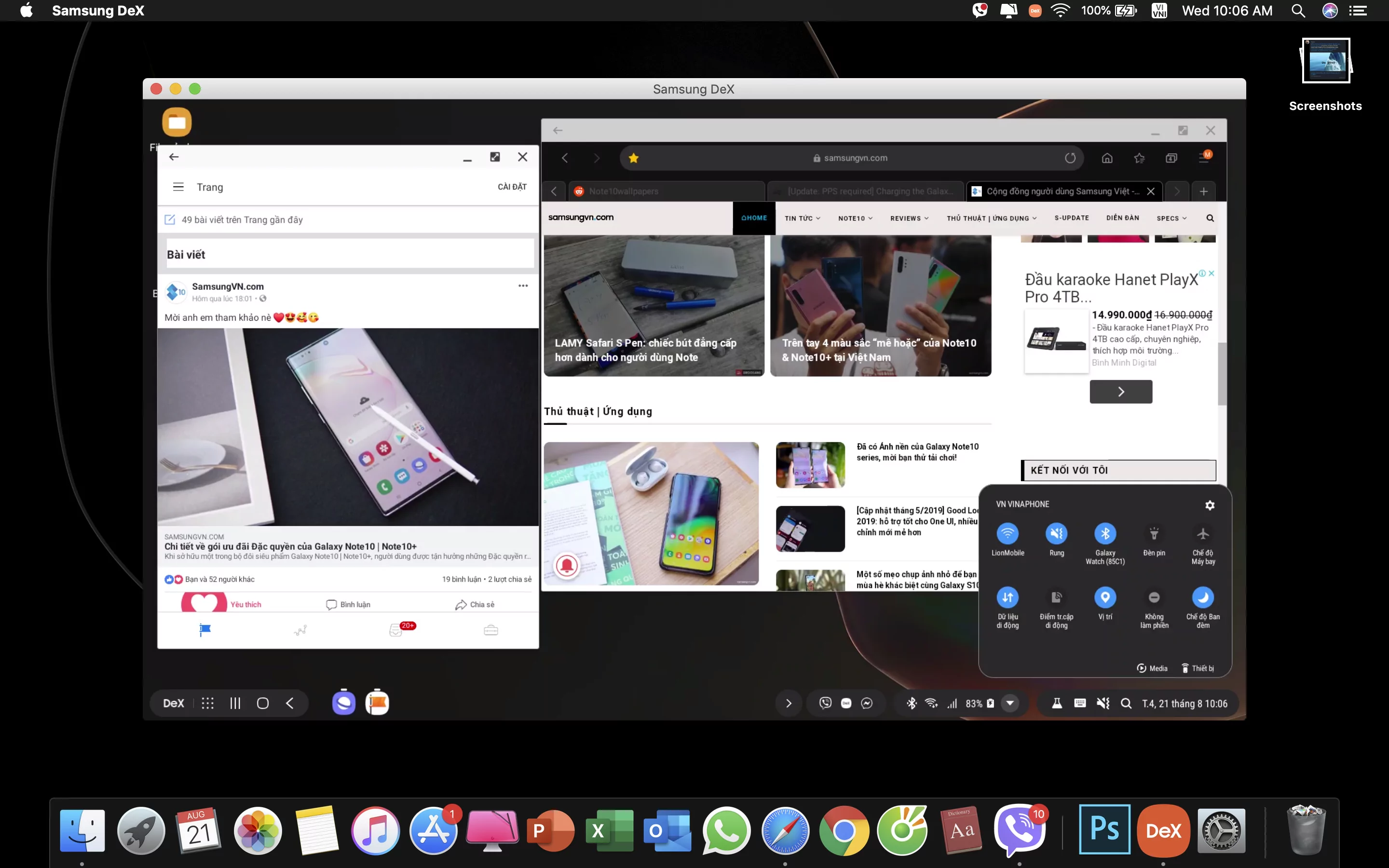Open the DeX apps grid icon
This screenshot has width=1389, height=868.
[x=208, y=703]
